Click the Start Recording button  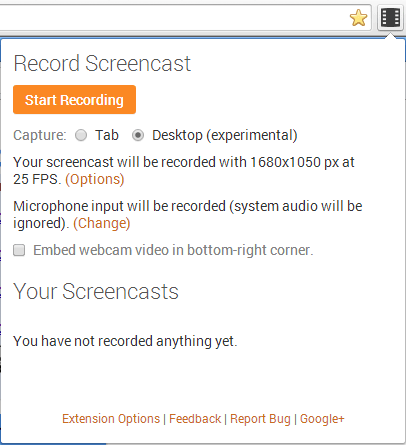coord(74,100)
